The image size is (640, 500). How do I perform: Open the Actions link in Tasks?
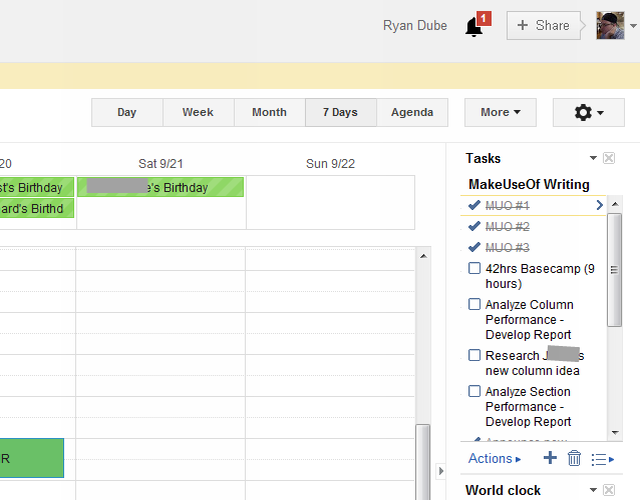(x=494, y=459)
